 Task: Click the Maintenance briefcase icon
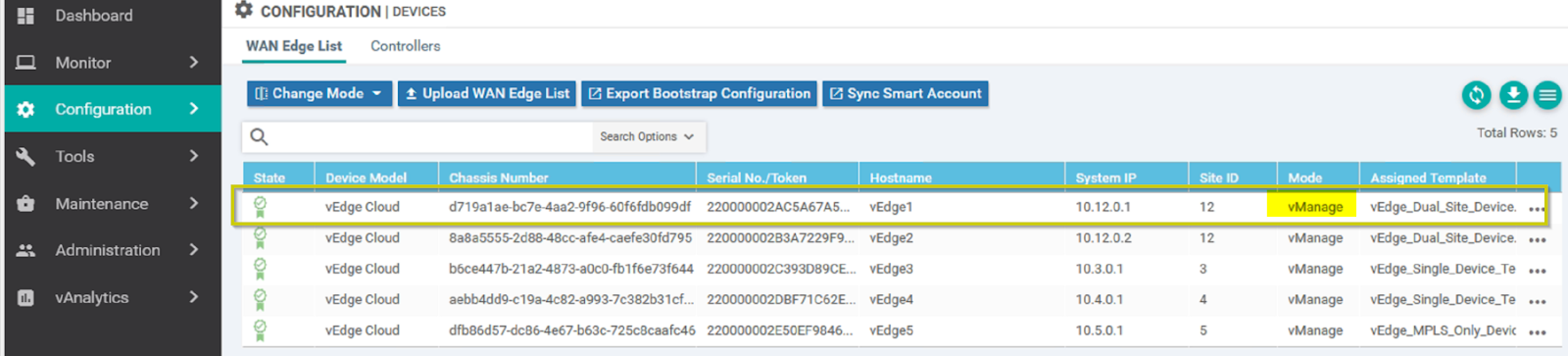(26, 203)
